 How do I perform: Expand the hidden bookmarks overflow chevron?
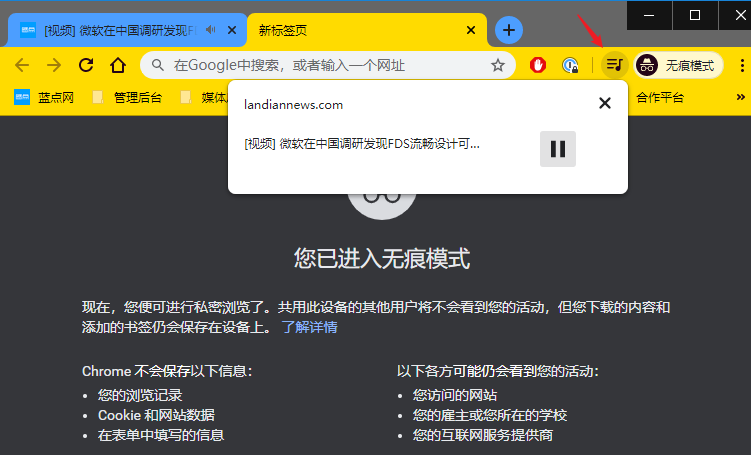click(x=740, y=97)
